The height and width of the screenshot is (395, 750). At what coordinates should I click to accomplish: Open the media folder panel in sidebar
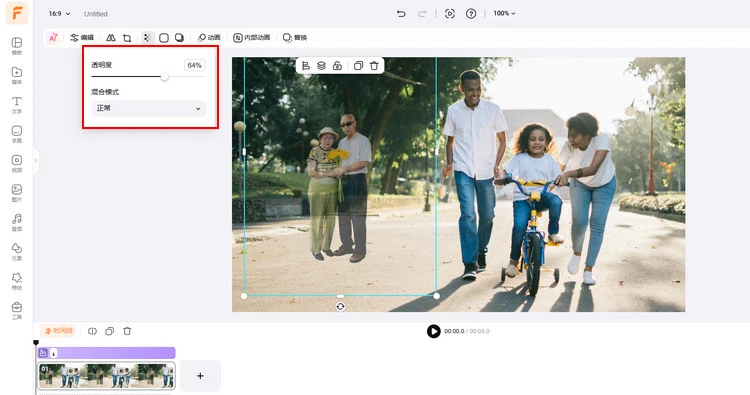pyautogui.click(x=17, y=76)
